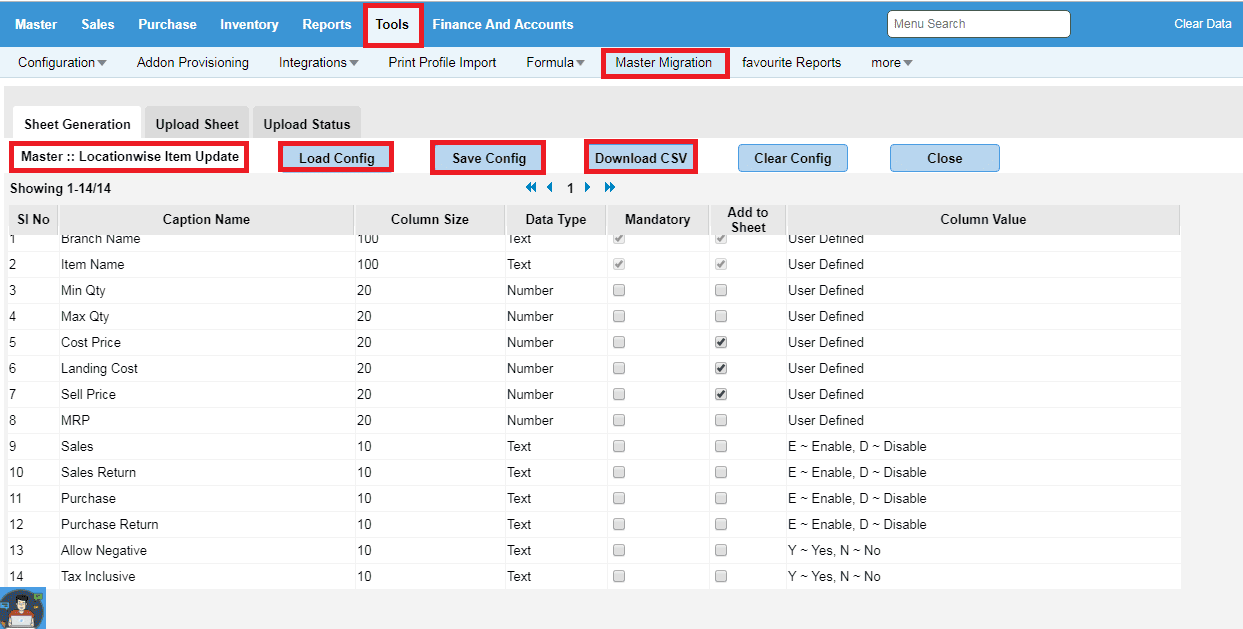Open the Sales menu

pos(98,24)
